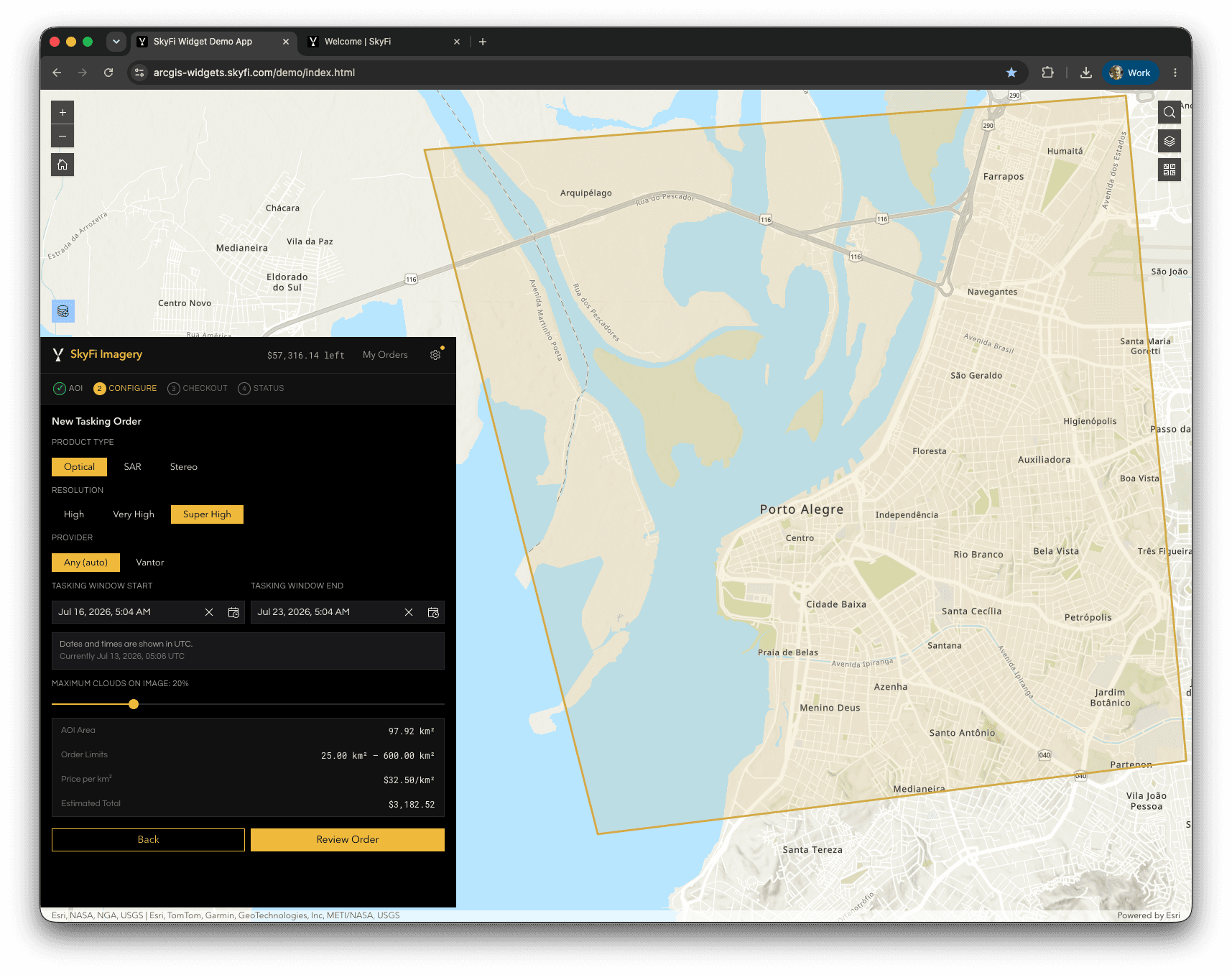Choose Very High resolution
This screenshot has height=975, width=1232.
click(134, 514)
